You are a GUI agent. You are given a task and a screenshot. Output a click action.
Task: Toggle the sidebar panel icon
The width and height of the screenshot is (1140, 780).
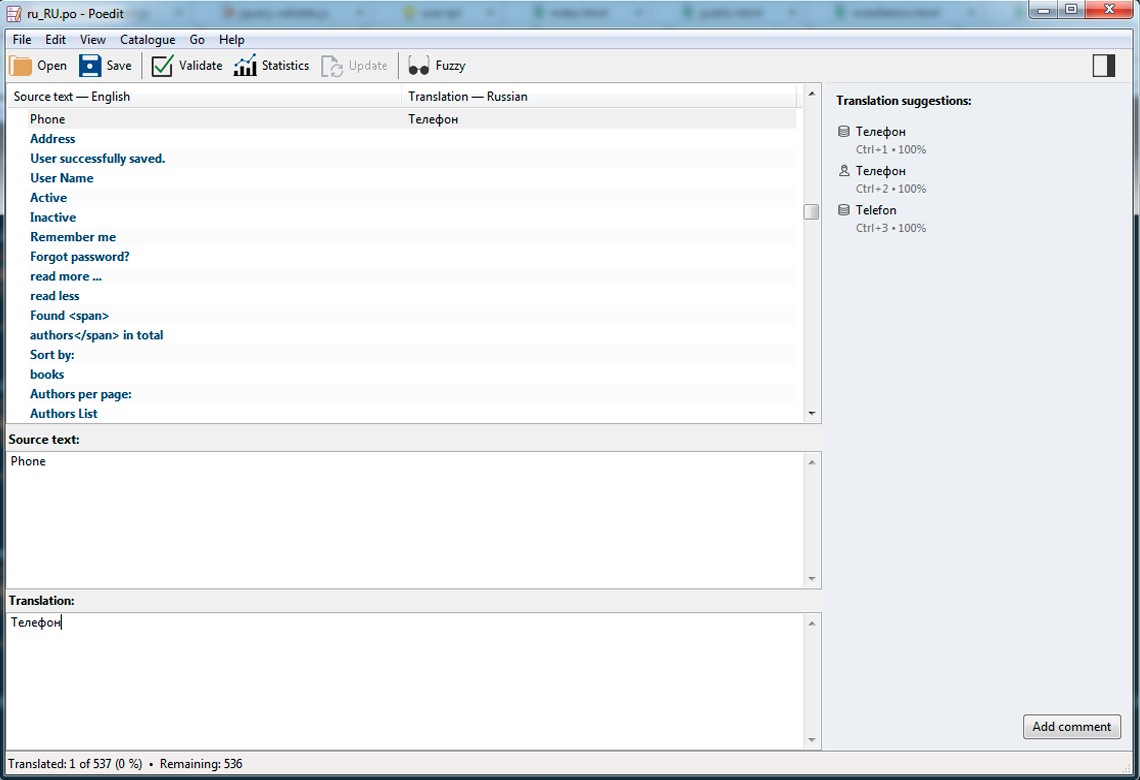[1103, 66]
